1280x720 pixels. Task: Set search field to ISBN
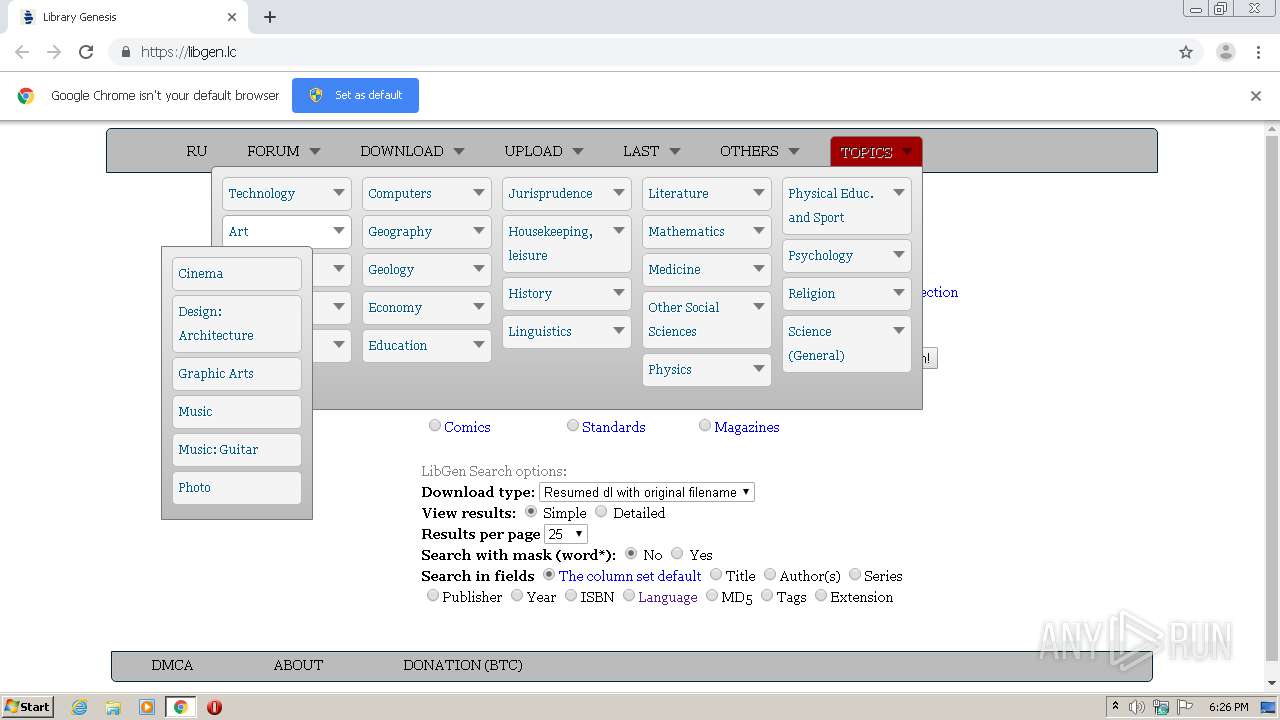coord(571,596)
